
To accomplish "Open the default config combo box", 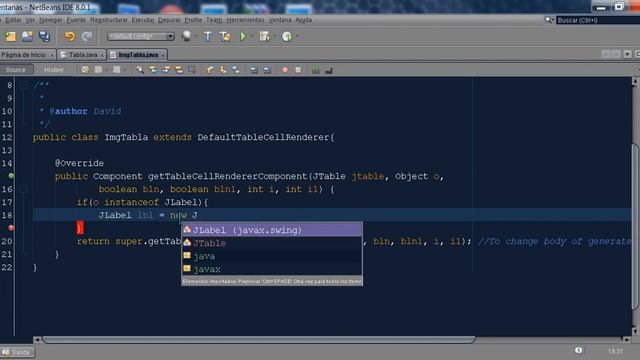I will click(141, 36).
